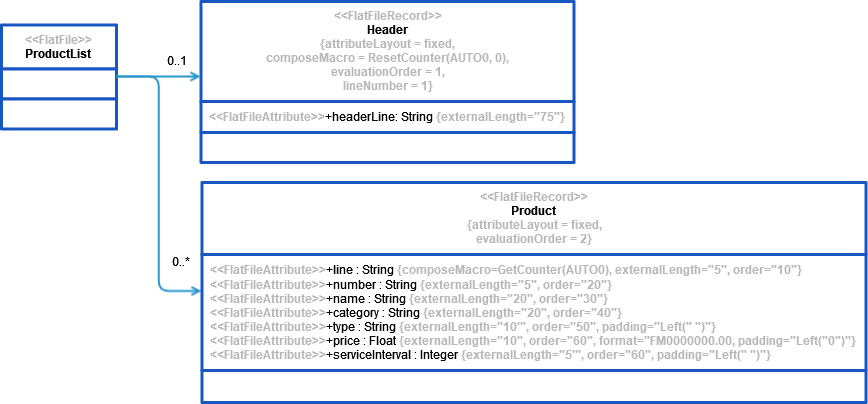Click the <<FlatFile>> stereotype label
The height and width of the screenshot is (404, 868).
(x=58, y=39)
